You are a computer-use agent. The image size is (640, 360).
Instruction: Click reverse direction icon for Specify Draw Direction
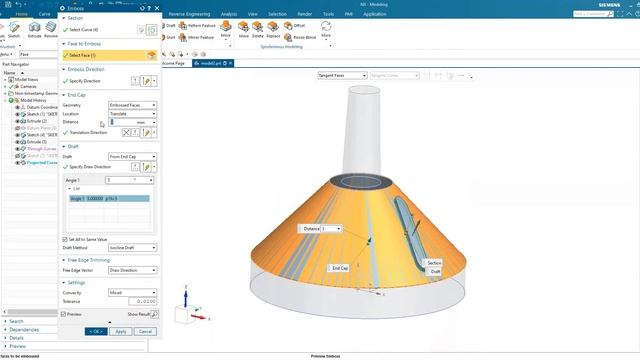coord(135,167)
